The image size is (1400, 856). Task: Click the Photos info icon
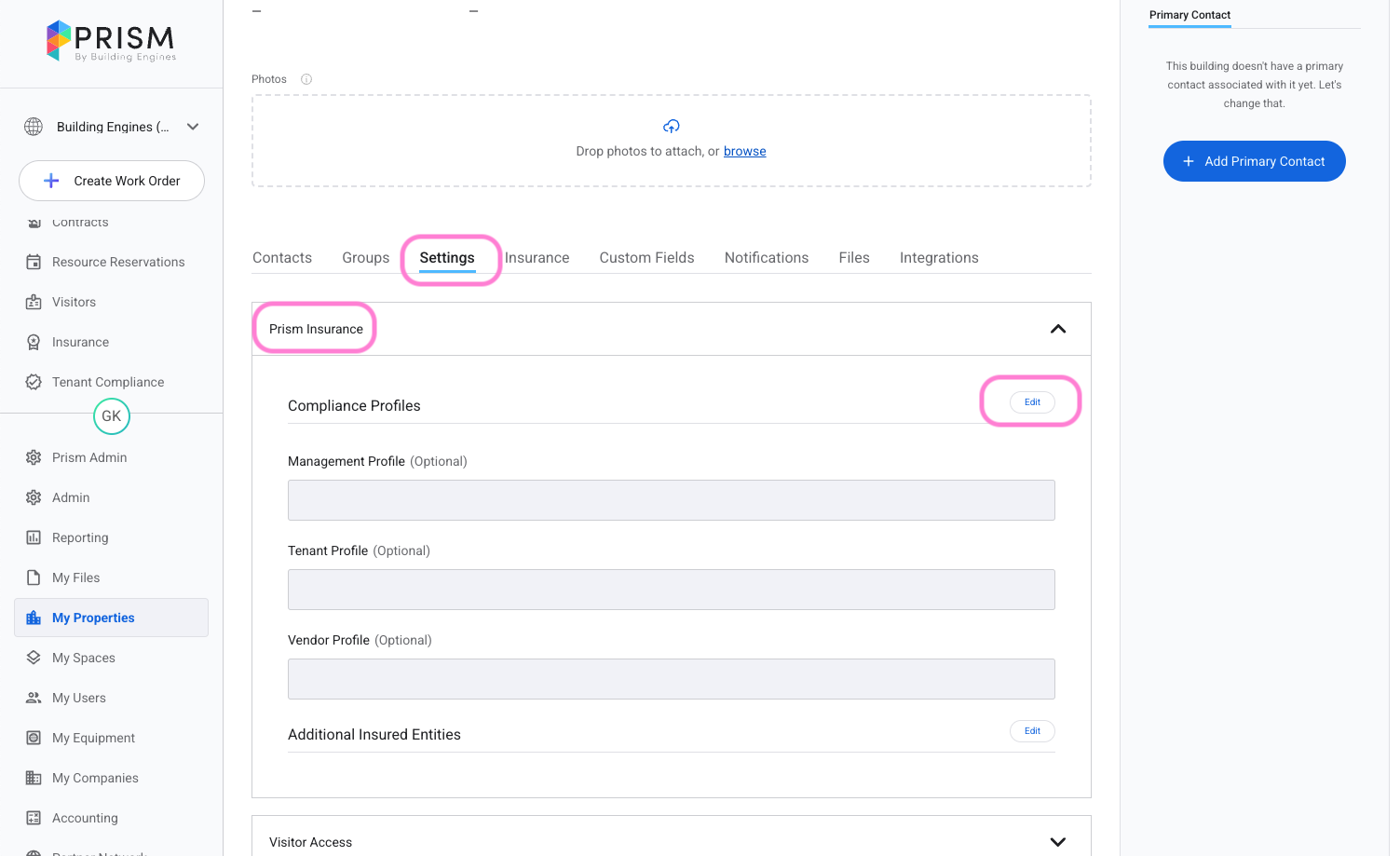click(306, 79)
